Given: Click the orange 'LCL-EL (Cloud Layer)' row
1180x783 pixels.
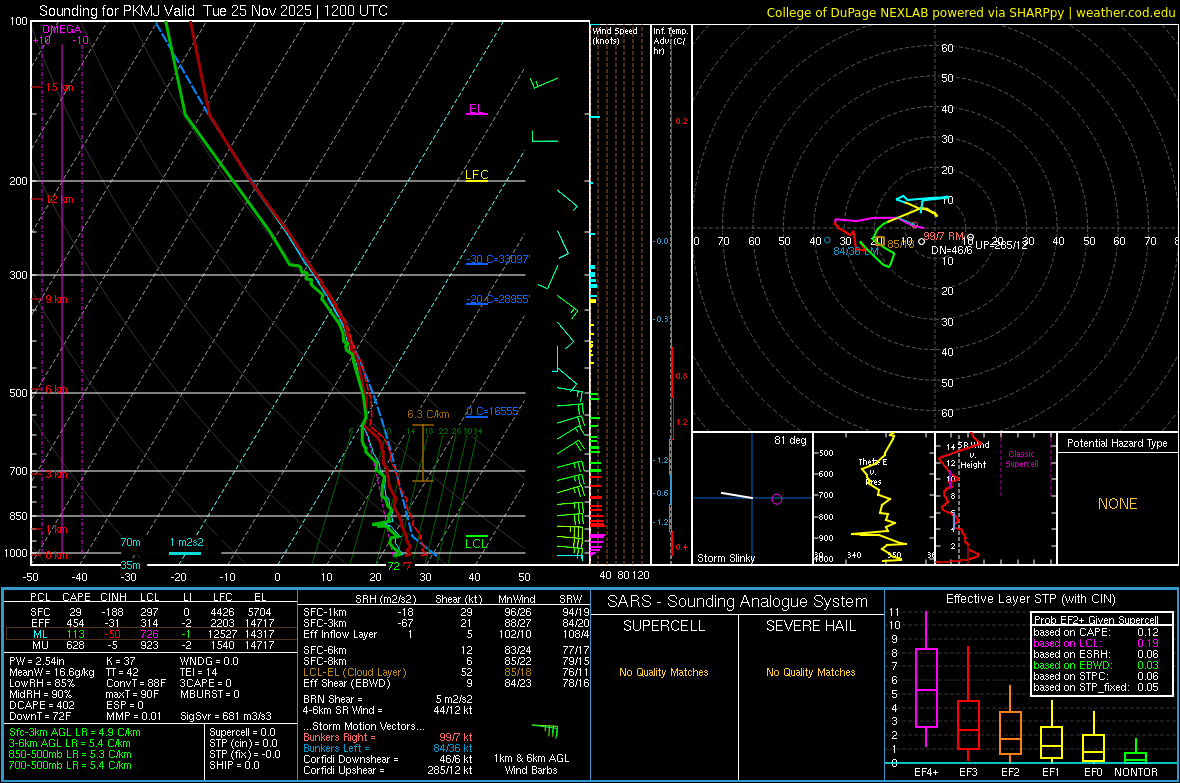Looking at the screenshot, I should pos(446,672).
